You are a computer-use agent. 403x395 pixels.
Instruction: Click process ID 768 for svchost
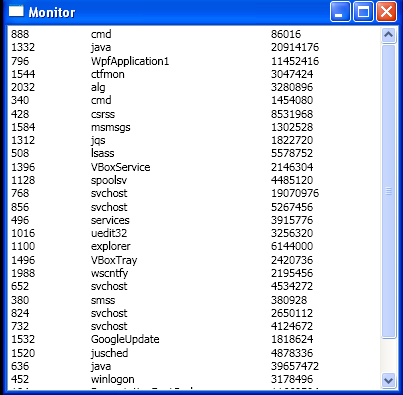[20, 193]
